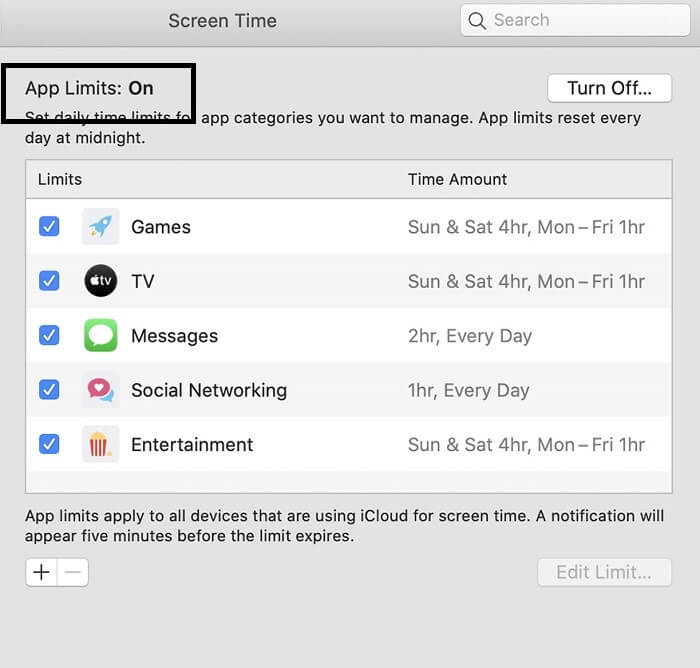Select the Apple TV app icon
This screenshot has width=700, height=668.
(100, 281)
